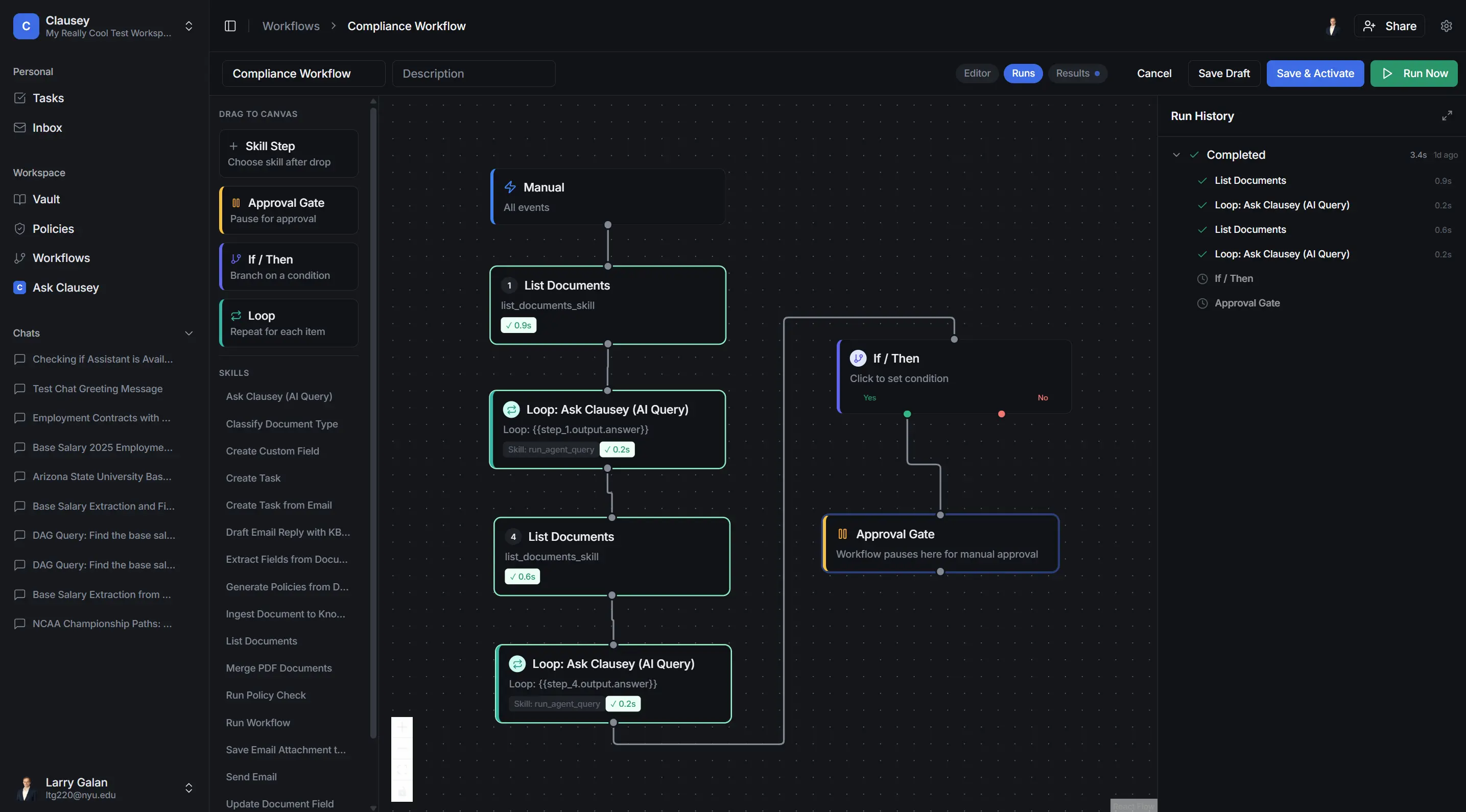
Task: Switch to Editor view toggle
Action: click(977, 74)
